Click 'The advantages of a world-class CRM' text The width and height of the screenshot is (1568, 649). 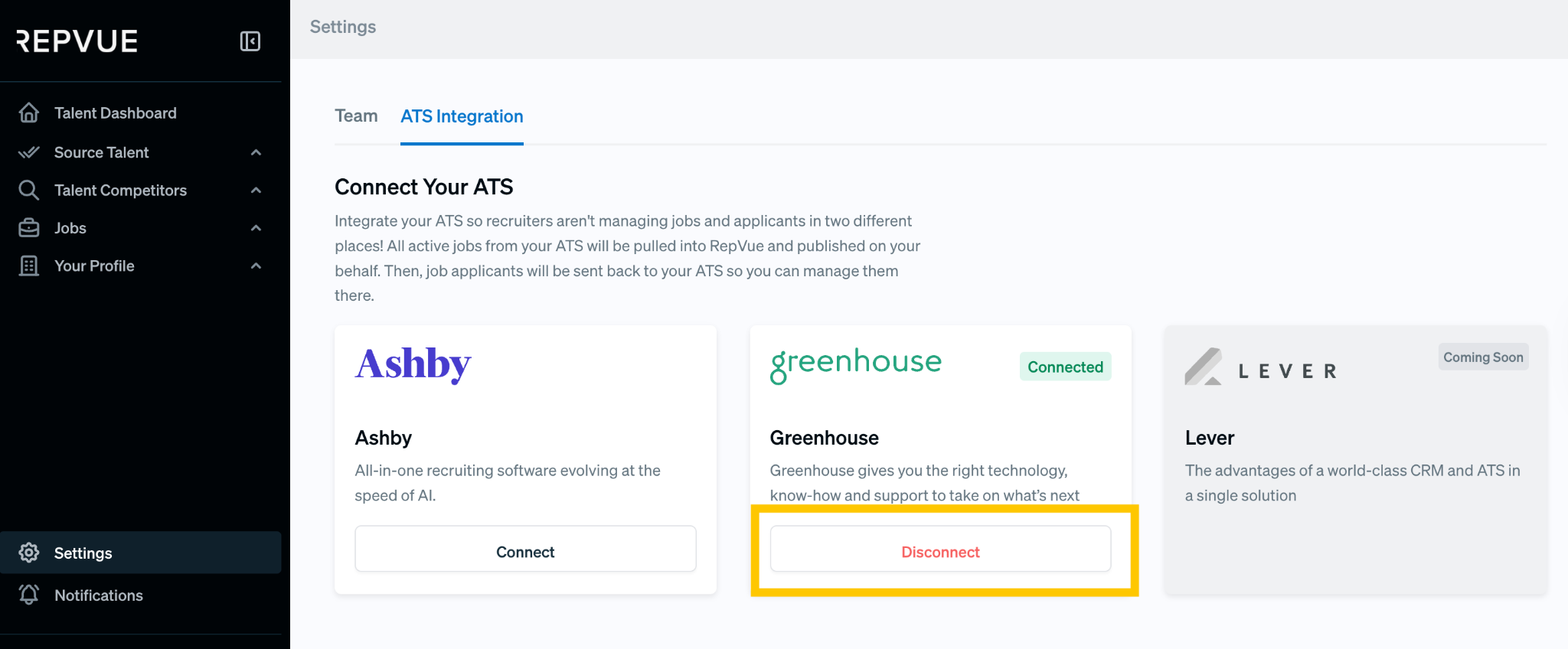(x=1352, y=482)
